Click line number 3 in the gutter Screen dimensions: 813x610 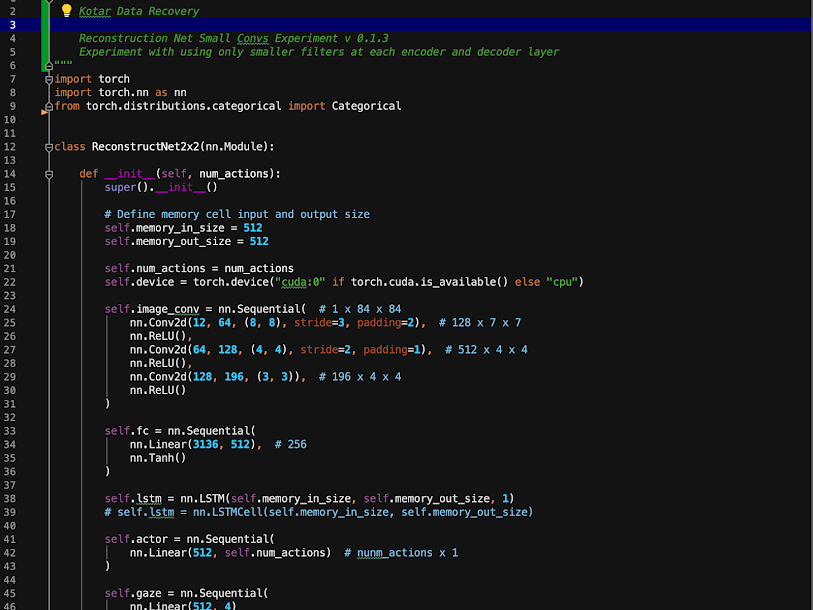(x=12, y=24)
